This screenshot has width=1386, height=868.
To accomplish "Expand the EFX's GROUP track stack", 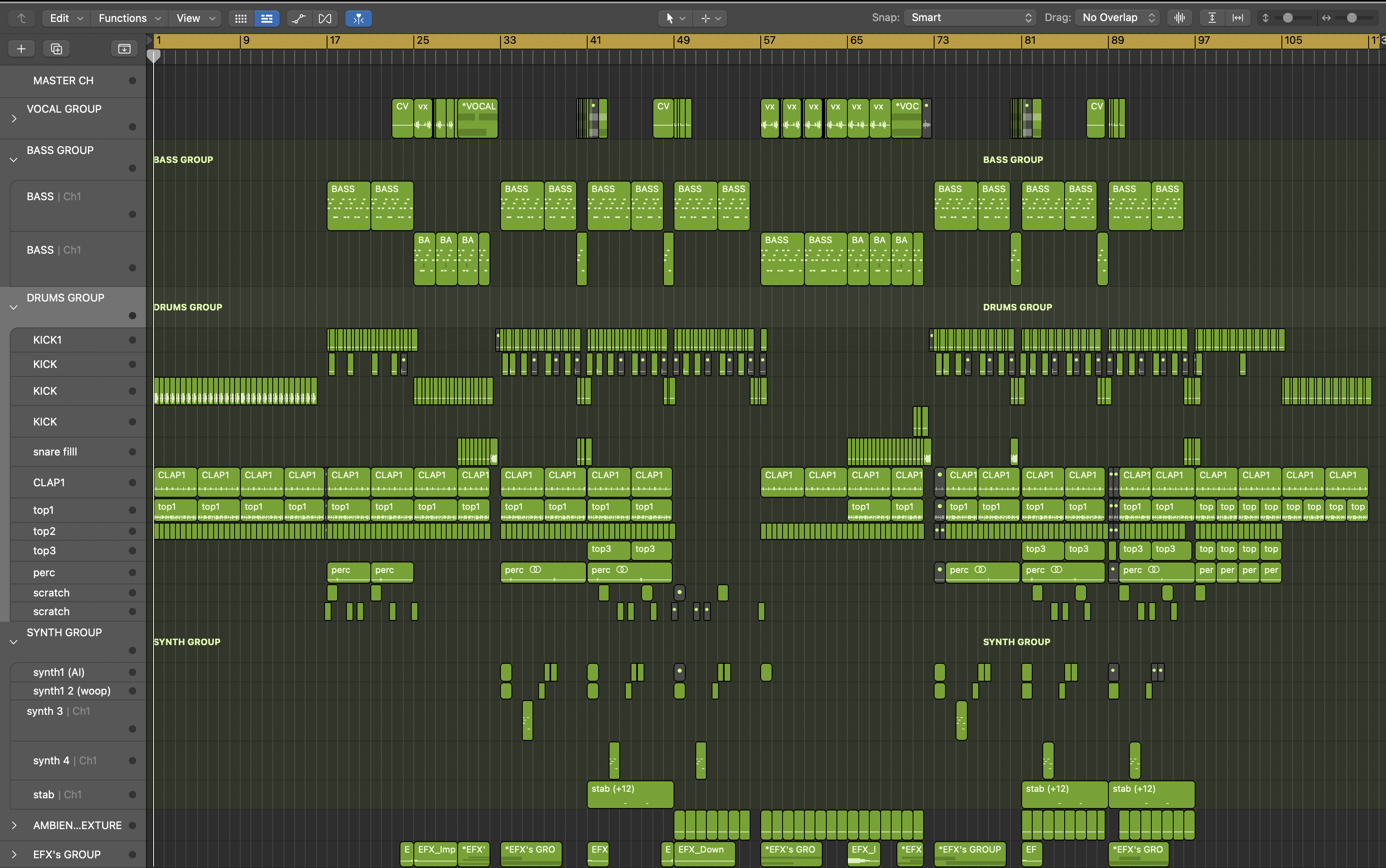I will (14, 854).
